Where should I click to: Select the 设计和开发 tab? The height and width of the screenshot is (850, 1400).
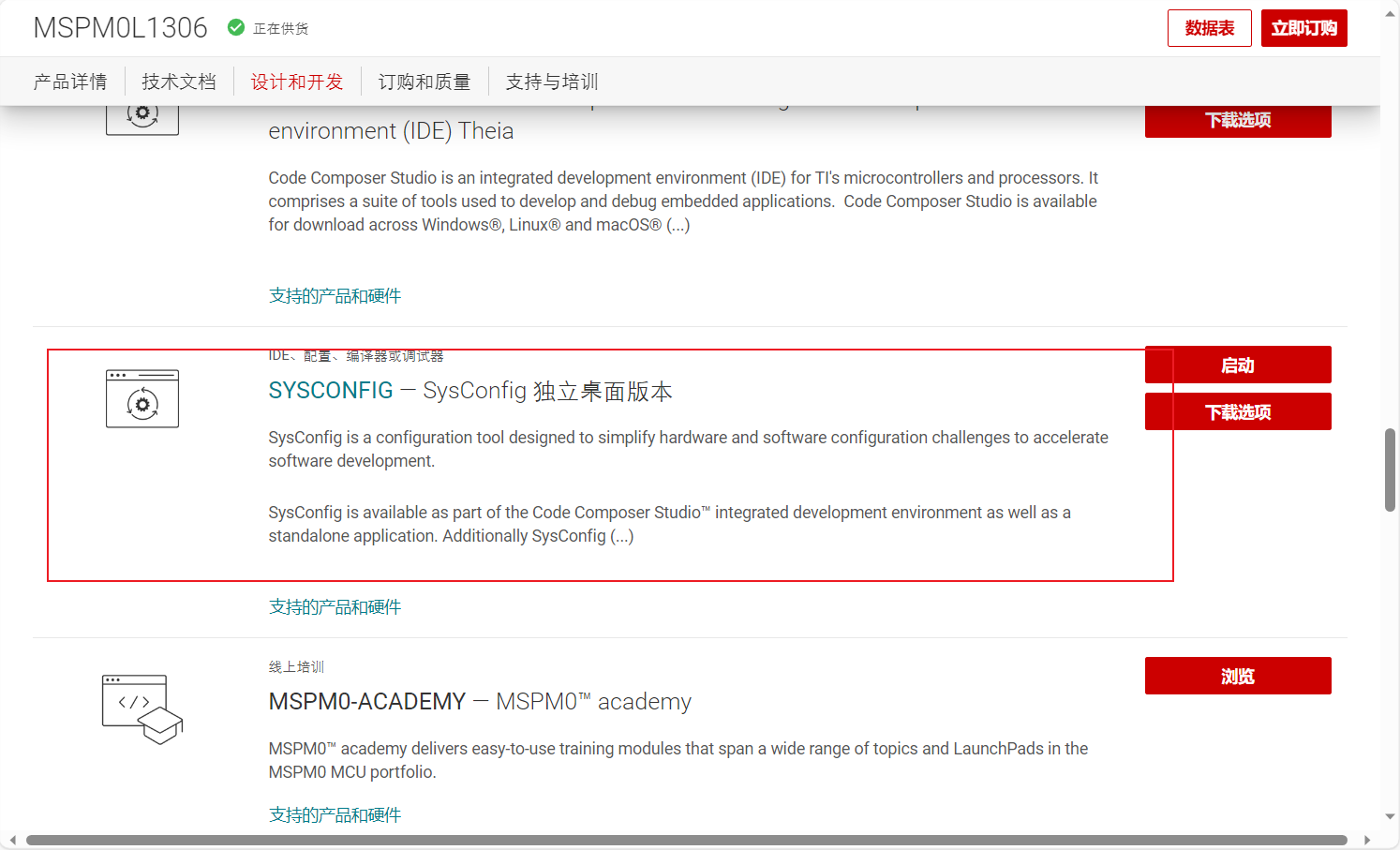297,82
